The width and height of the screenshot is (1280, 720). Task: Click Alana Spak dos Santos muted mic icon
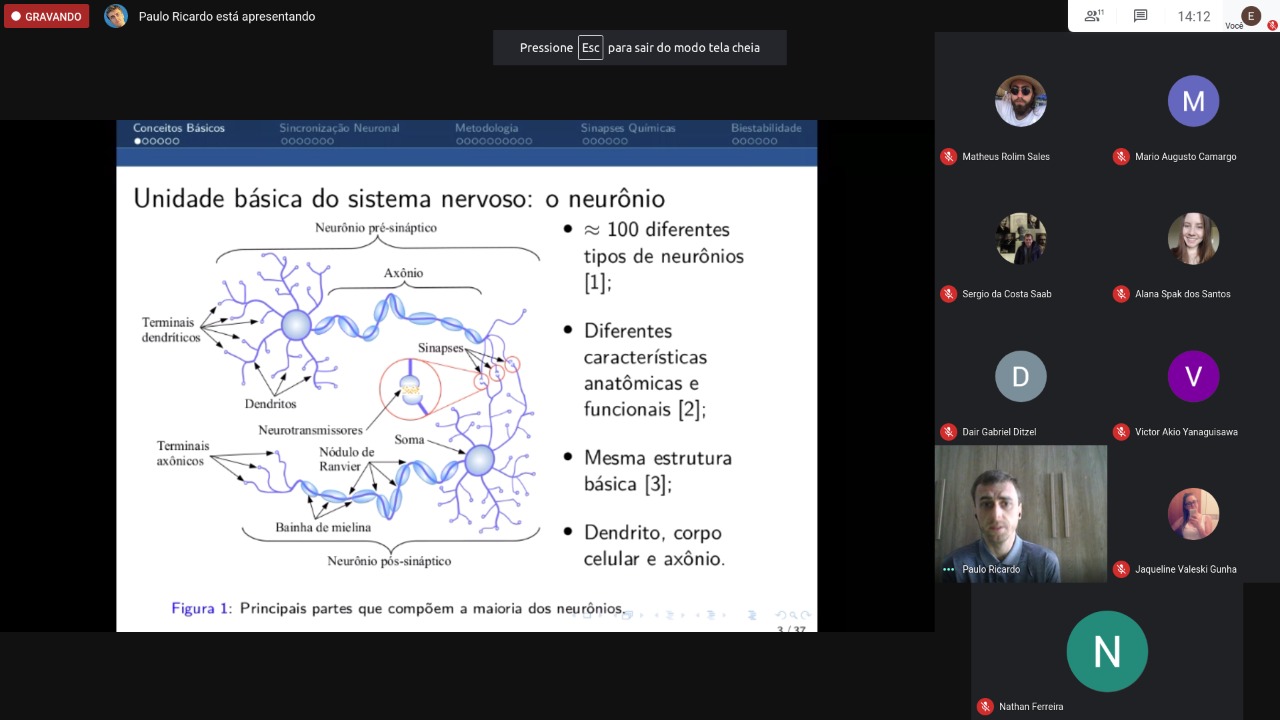tap(1121, 294)
